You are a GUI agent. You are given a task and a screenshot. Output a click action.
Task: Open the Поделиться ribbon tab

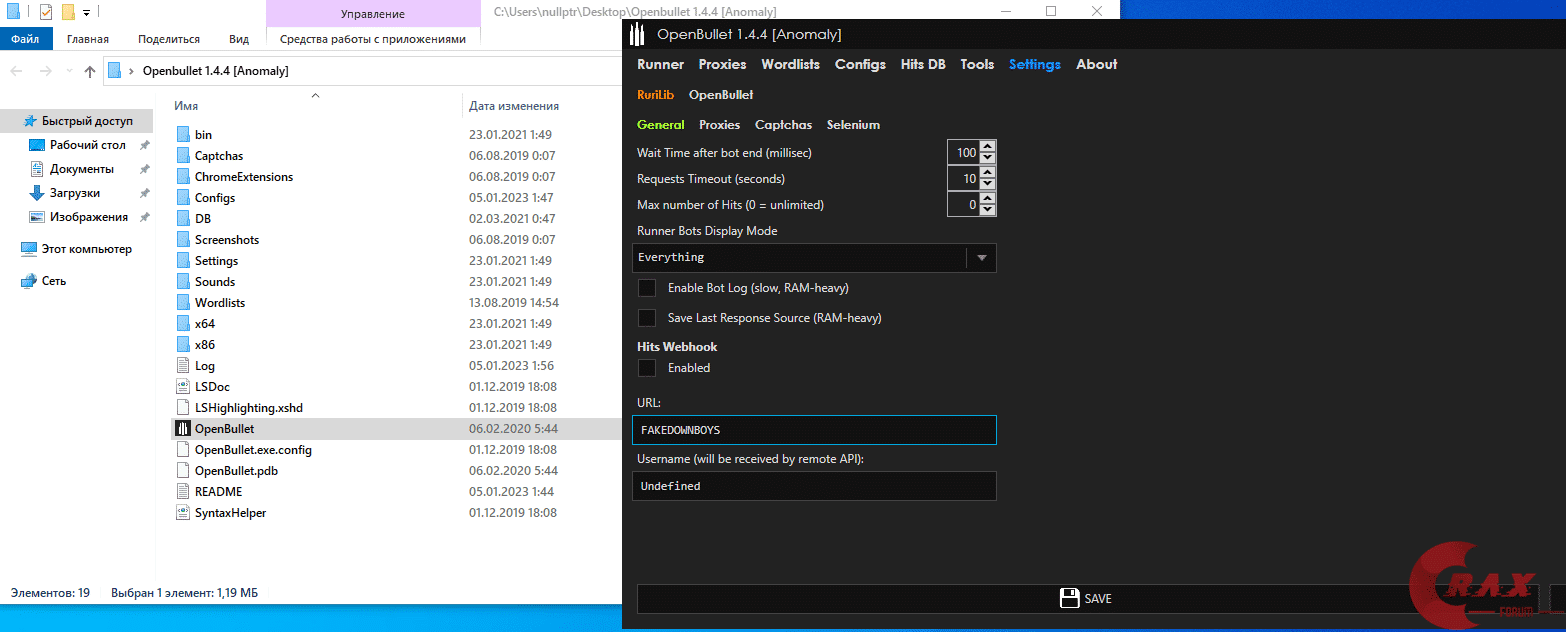tap(169, 39)
